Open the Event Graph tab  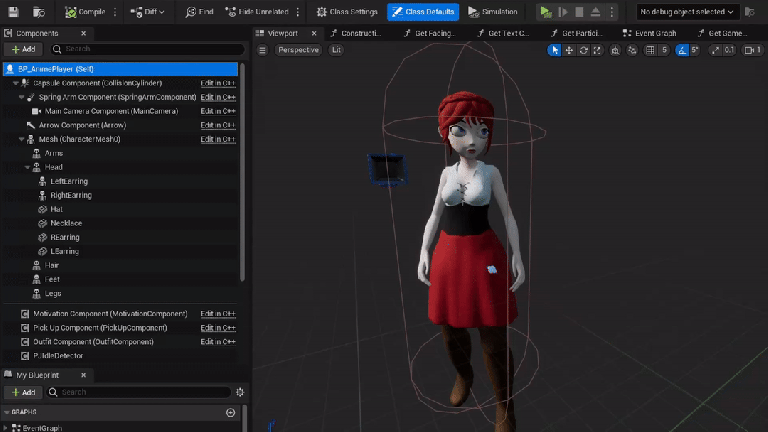tap(649, 33)
